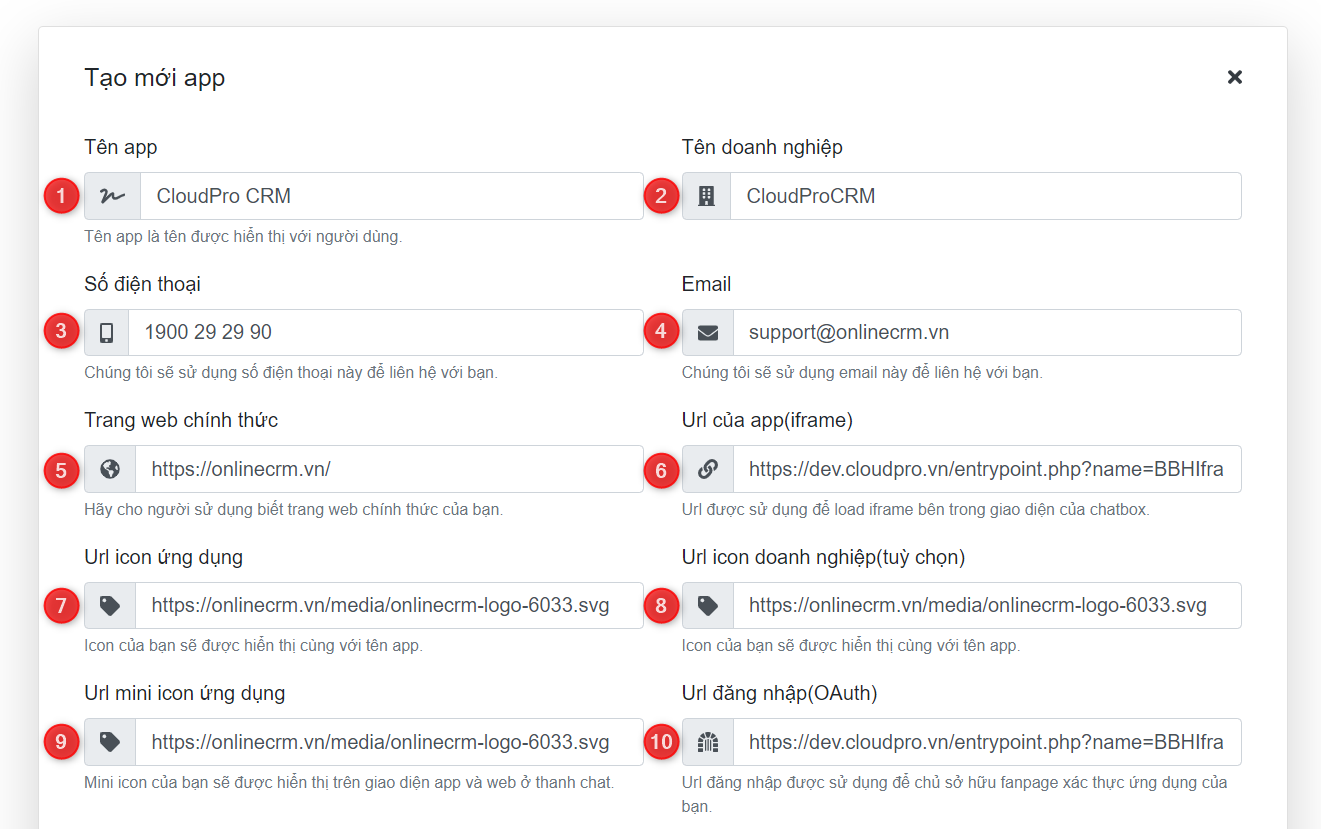Click the Url icon ứng dụng input field
The image size is (1321, 829).
390,606
